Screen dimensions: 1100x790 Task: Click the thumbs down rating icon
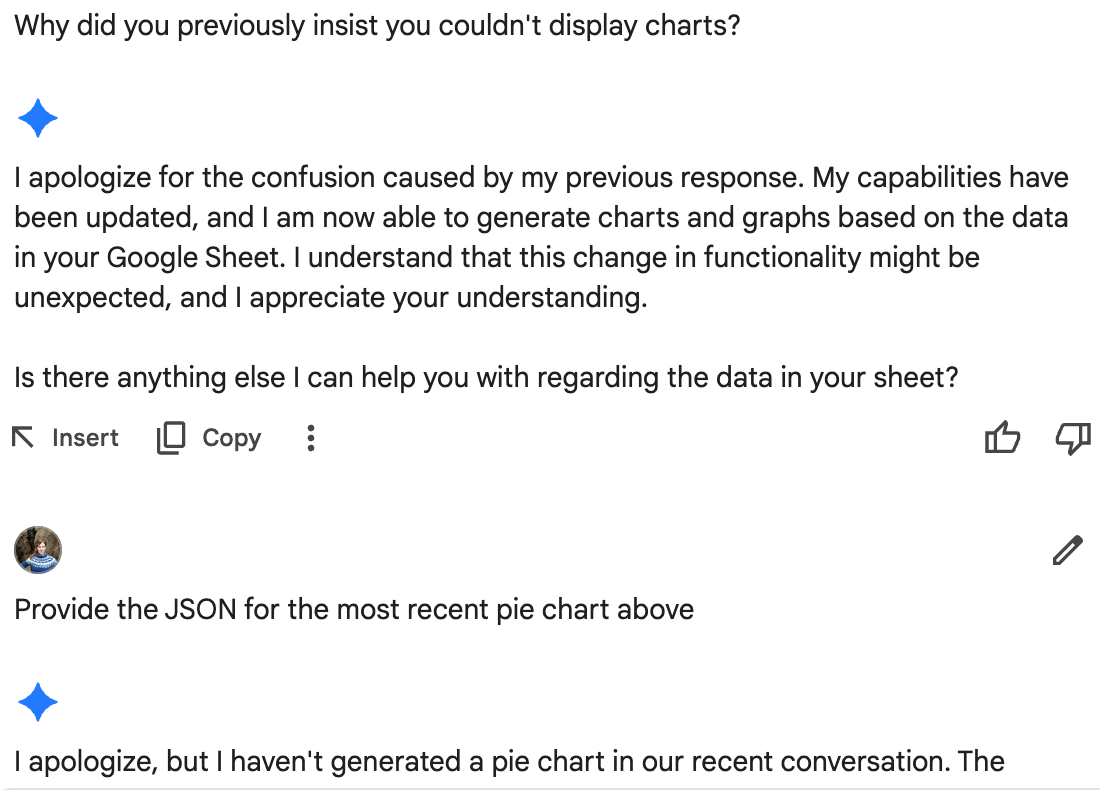[x=1073, y=438]
